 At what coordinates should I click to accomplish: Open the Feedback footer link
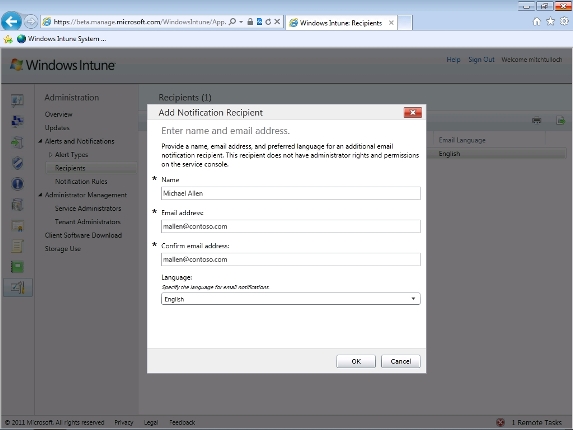182,422
